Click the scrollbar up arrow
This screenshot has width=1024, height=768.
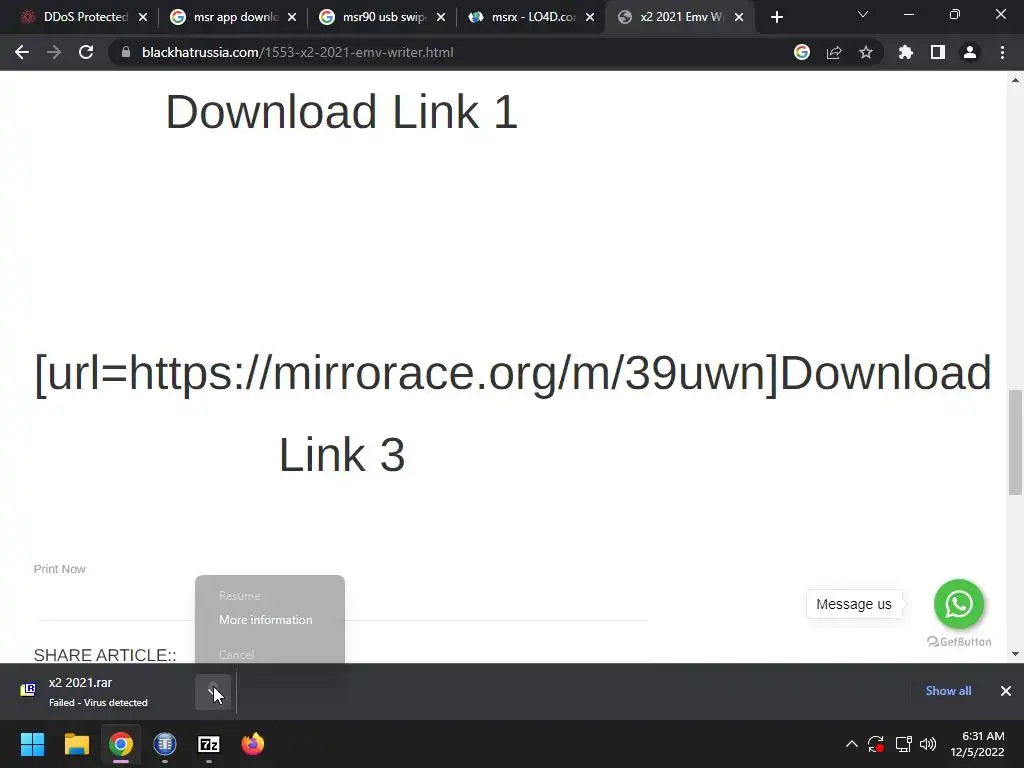click(x=1015, y=80)
